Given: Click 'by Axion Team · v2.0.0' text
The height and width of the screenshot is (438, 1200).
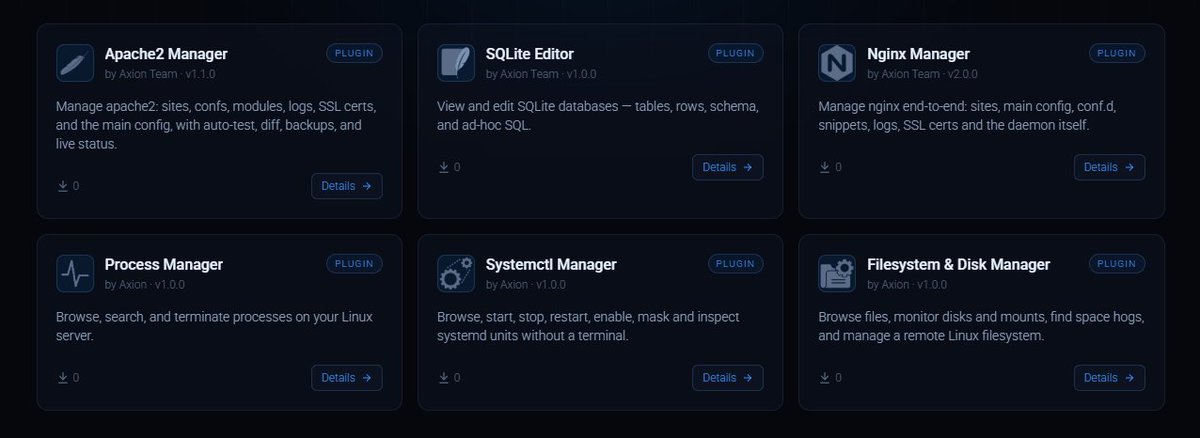Looking at the screenshot, I should click(x=922, y=74).
